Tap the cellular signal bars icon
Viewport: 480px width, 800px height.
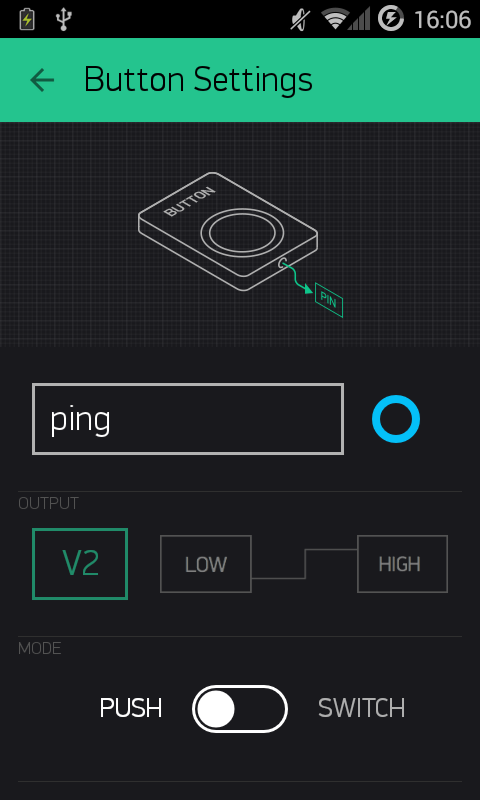(x=359, y=19)
